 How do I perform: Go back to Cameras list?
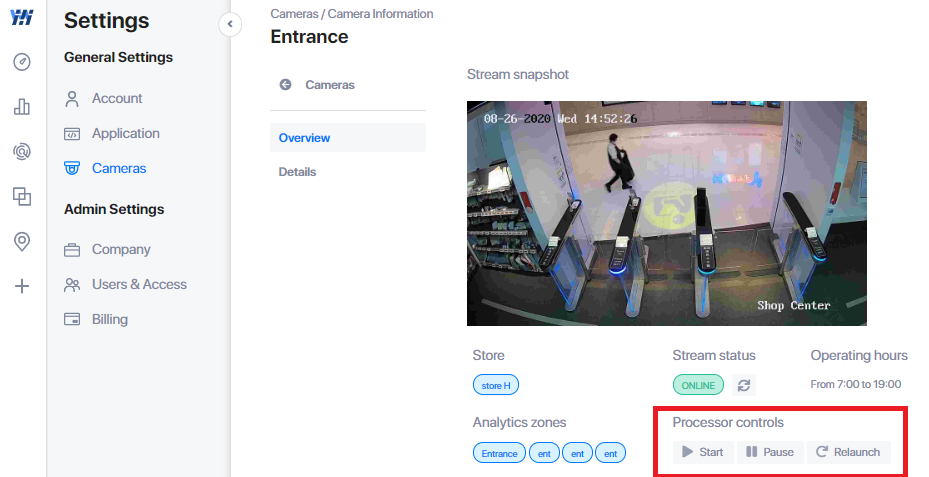[x=330, y=85]
